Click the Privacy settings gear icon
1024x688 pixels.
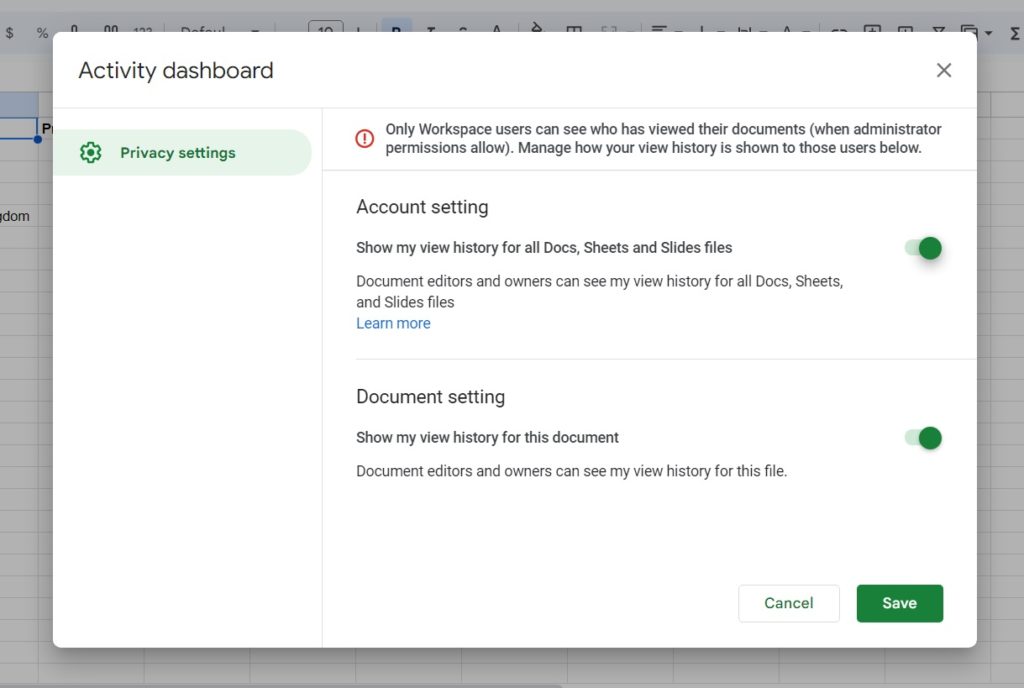coord(91,152)
